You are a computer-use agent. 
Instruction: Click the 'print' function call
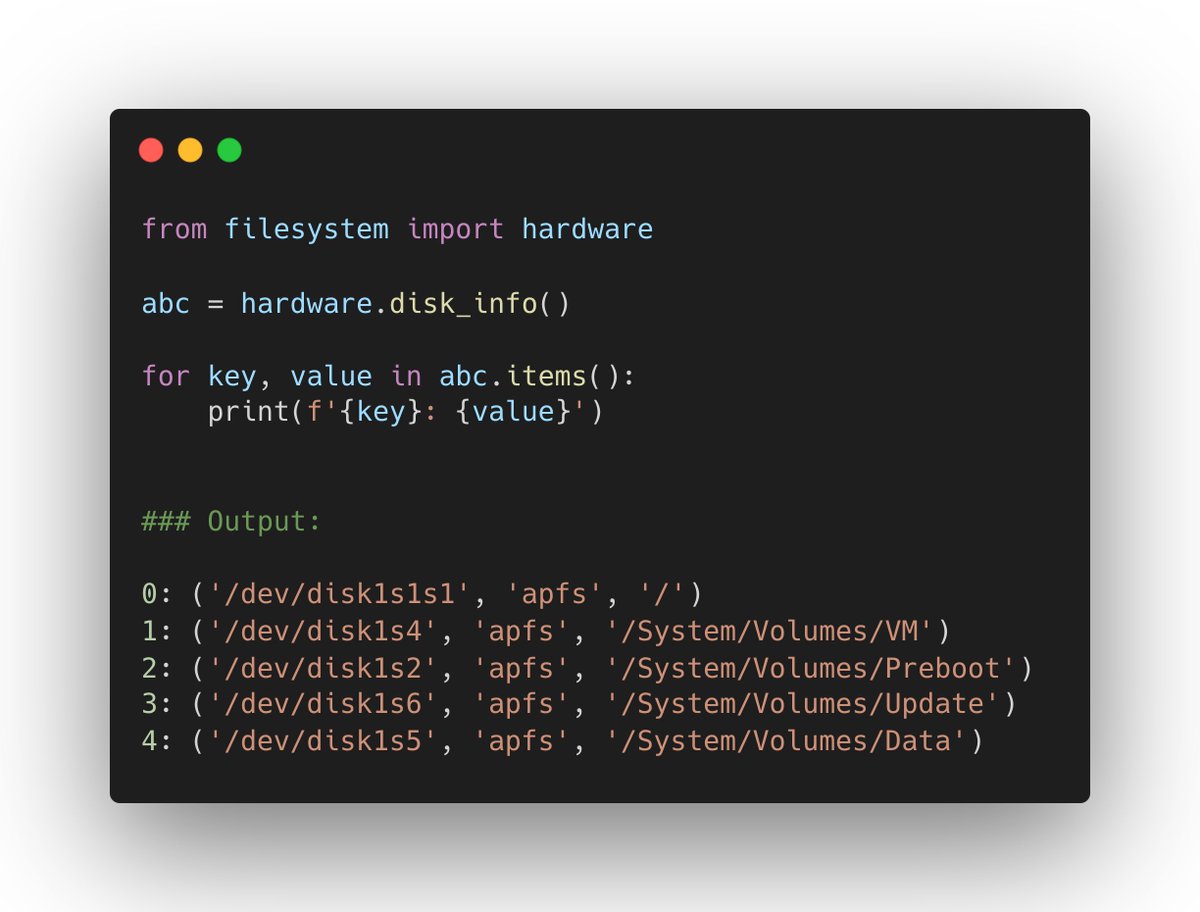(248, 411)
